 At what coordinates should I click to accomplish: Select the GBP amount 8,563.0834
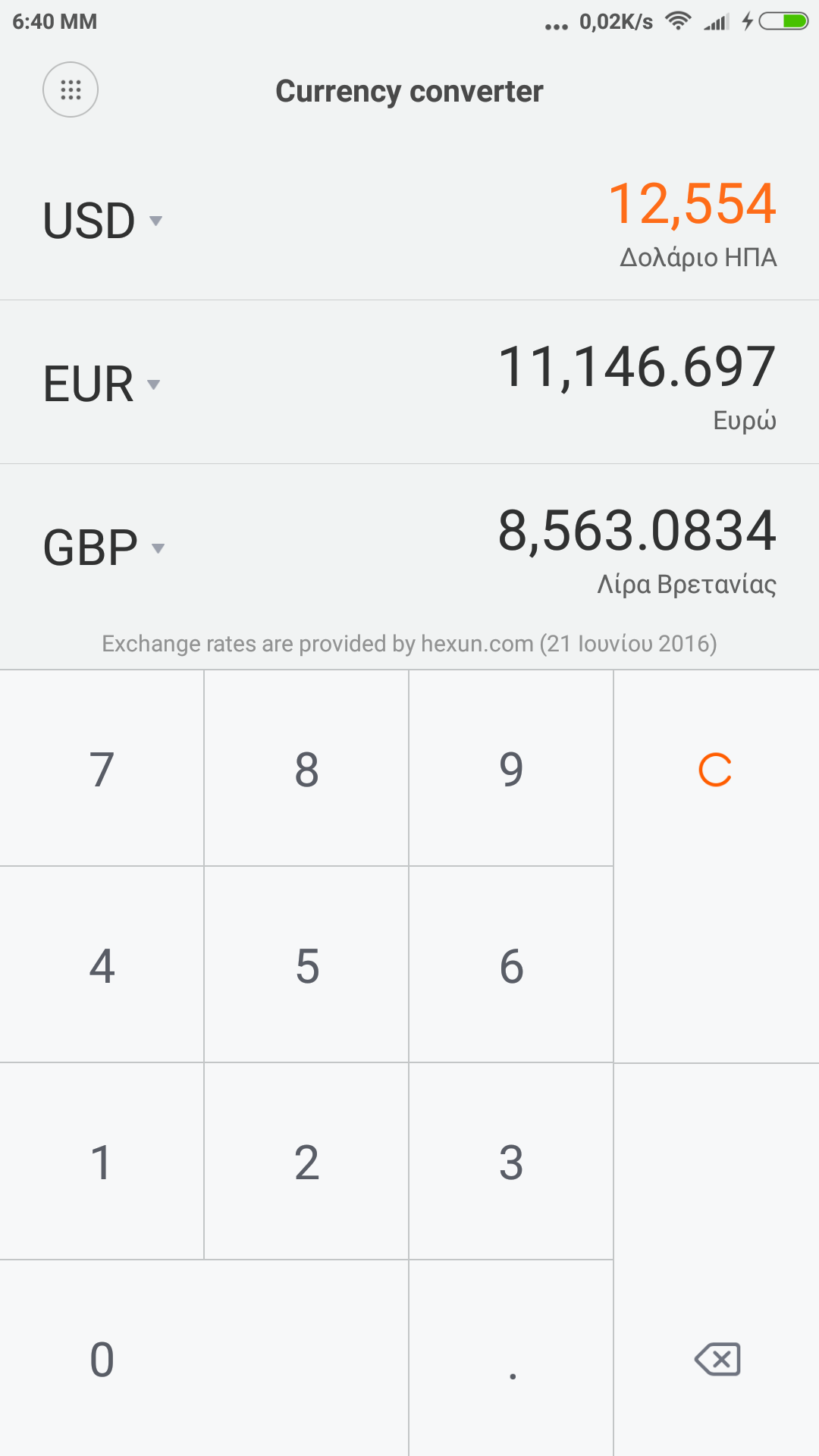coord(637,530)
